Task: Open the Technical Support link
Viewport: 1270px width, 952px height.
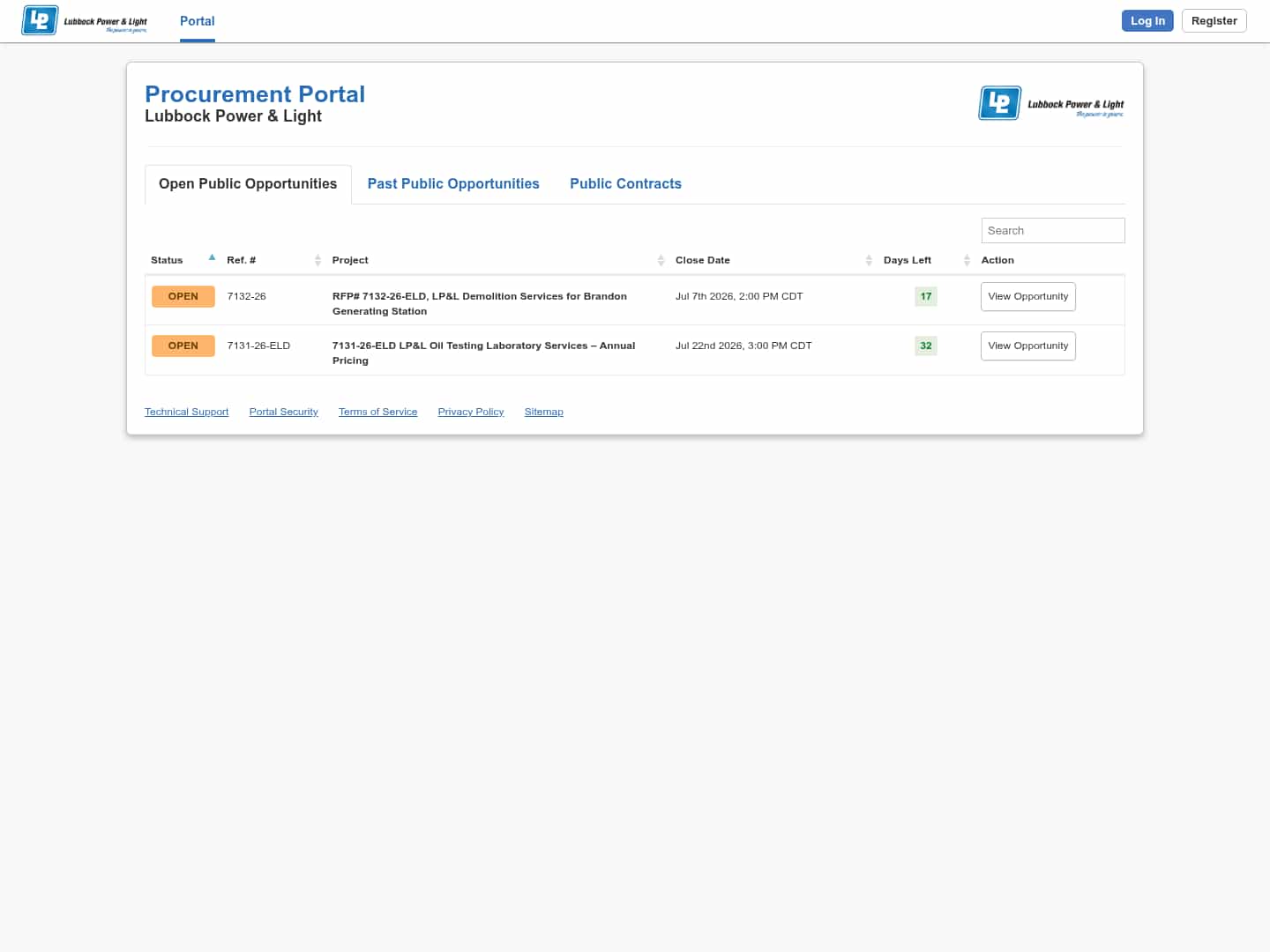Action: (187, 412)
